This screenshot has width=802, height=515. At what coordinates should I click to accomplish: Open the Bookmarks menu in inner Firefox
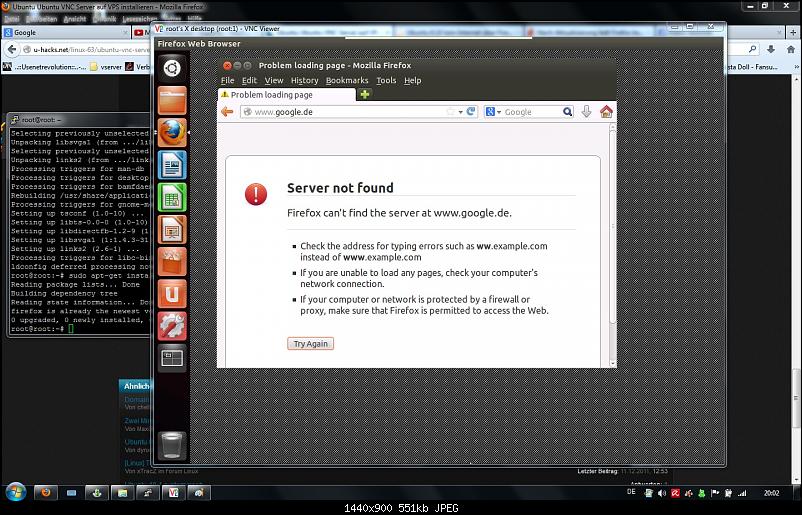click(347, 80)
